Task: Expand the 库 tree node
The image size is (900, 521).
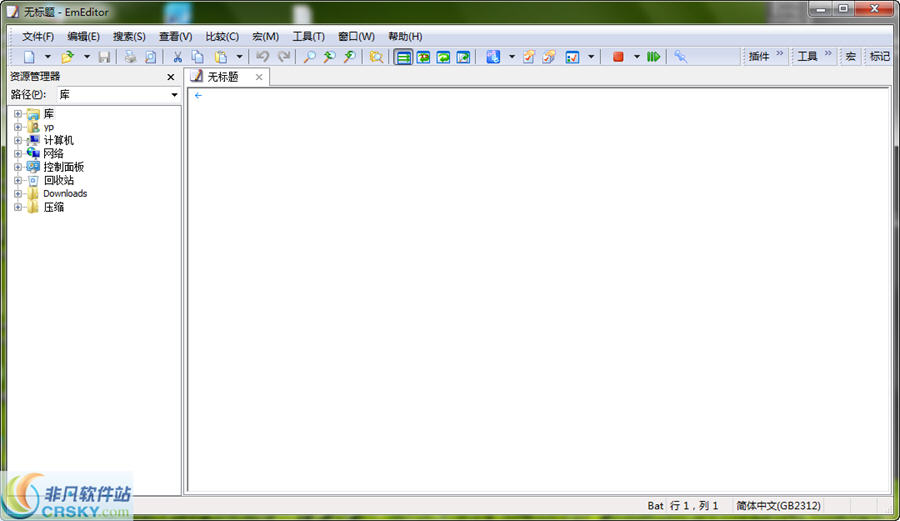Action: [18, 114]
